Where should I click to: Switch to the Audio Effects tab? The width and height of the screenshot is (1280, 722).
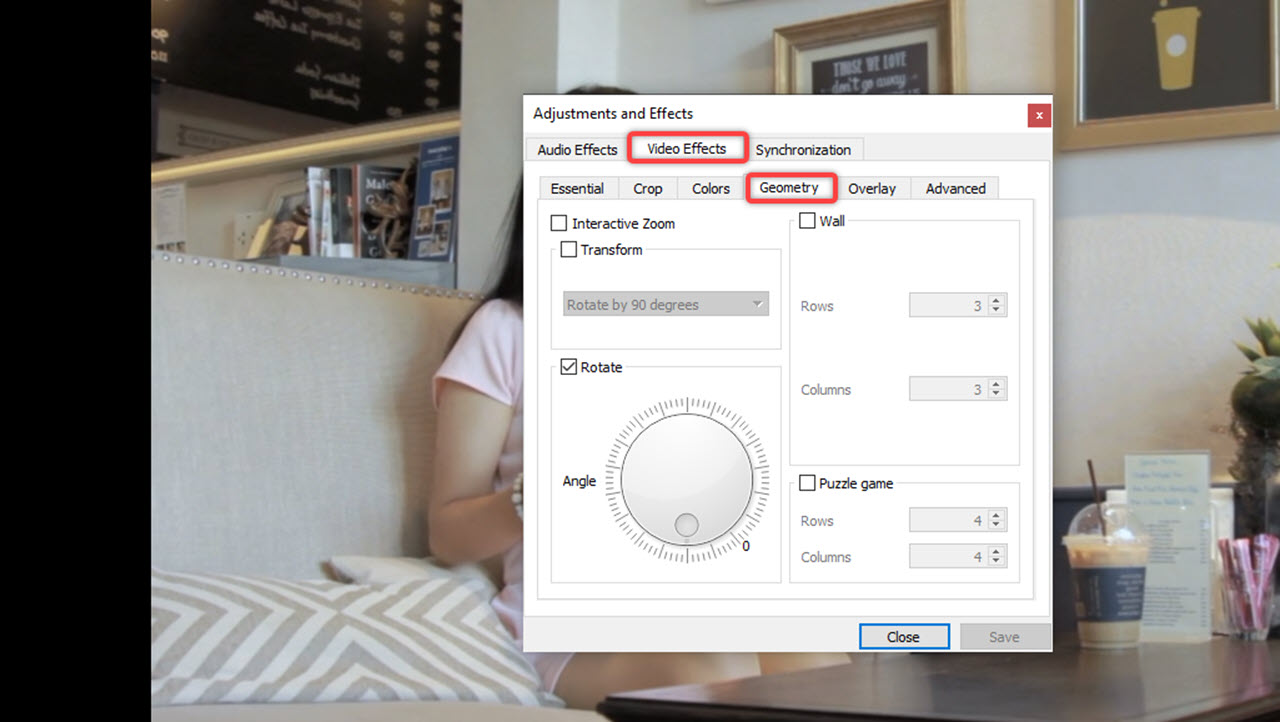pyautogui.click(x=576, y=149)
